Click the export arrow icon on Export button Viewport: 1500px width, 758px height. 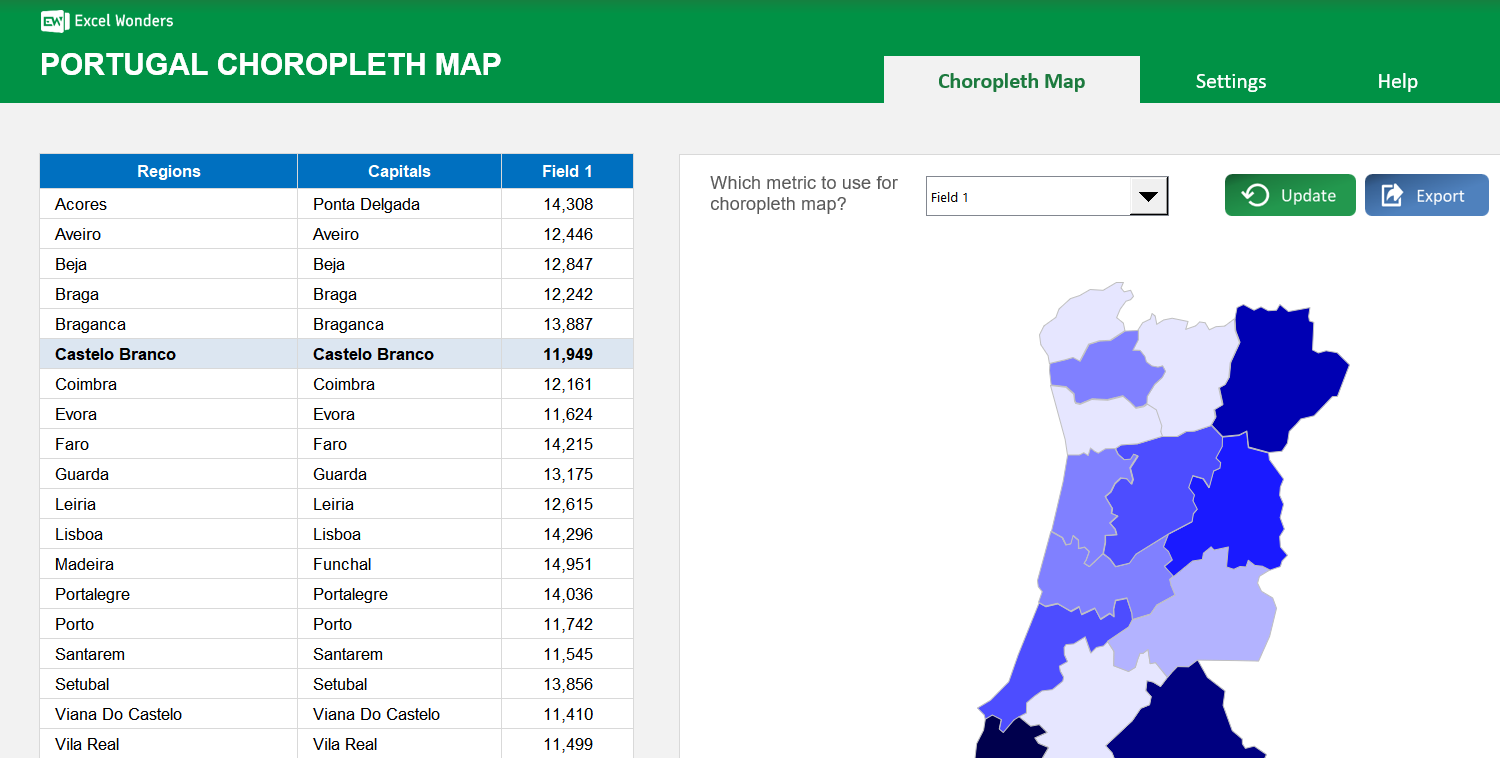pos(1391,195)
